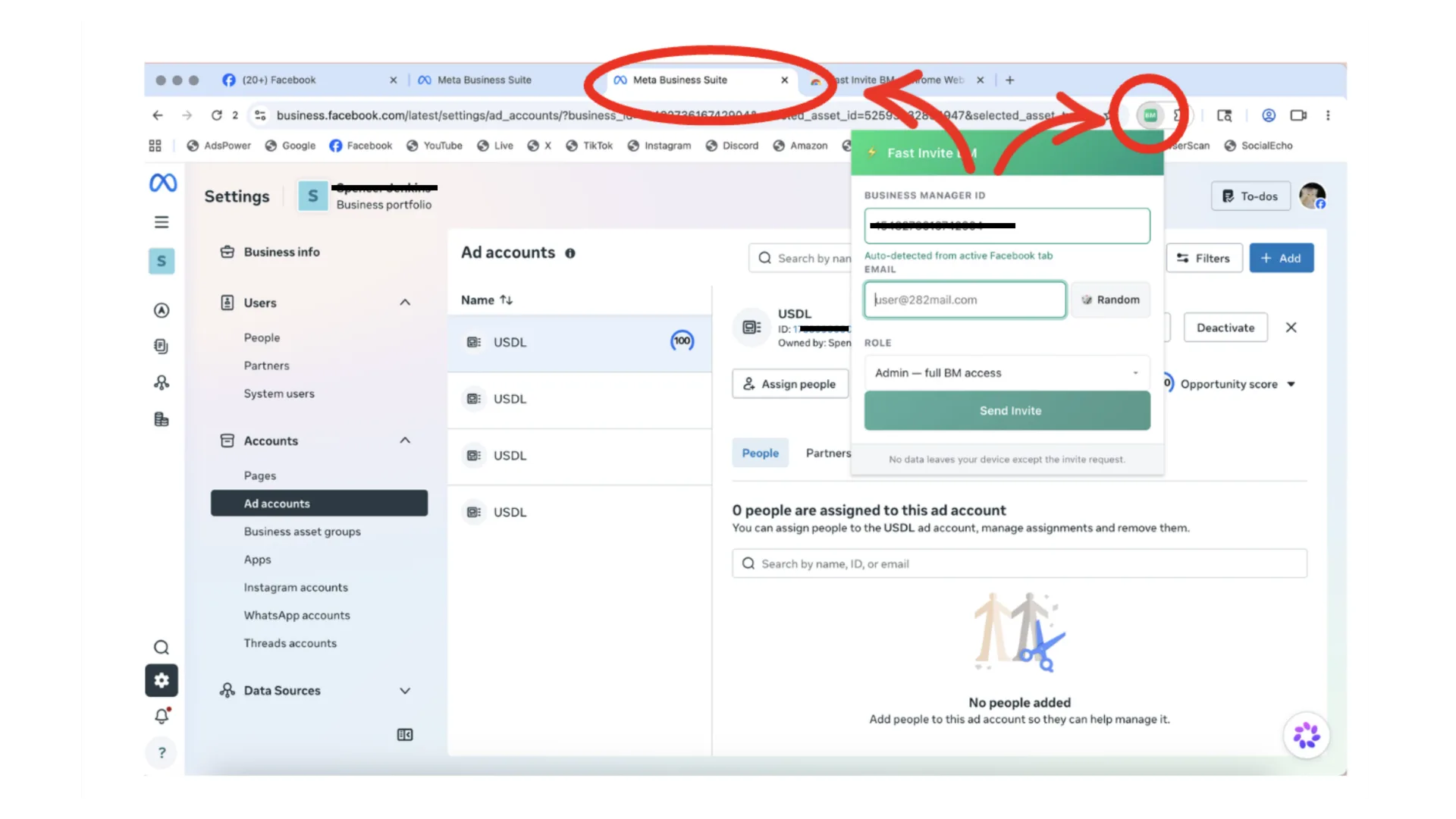Focus the Business Manager ID field
The image size is (1456, 819).
click(x=1007, y=226)
